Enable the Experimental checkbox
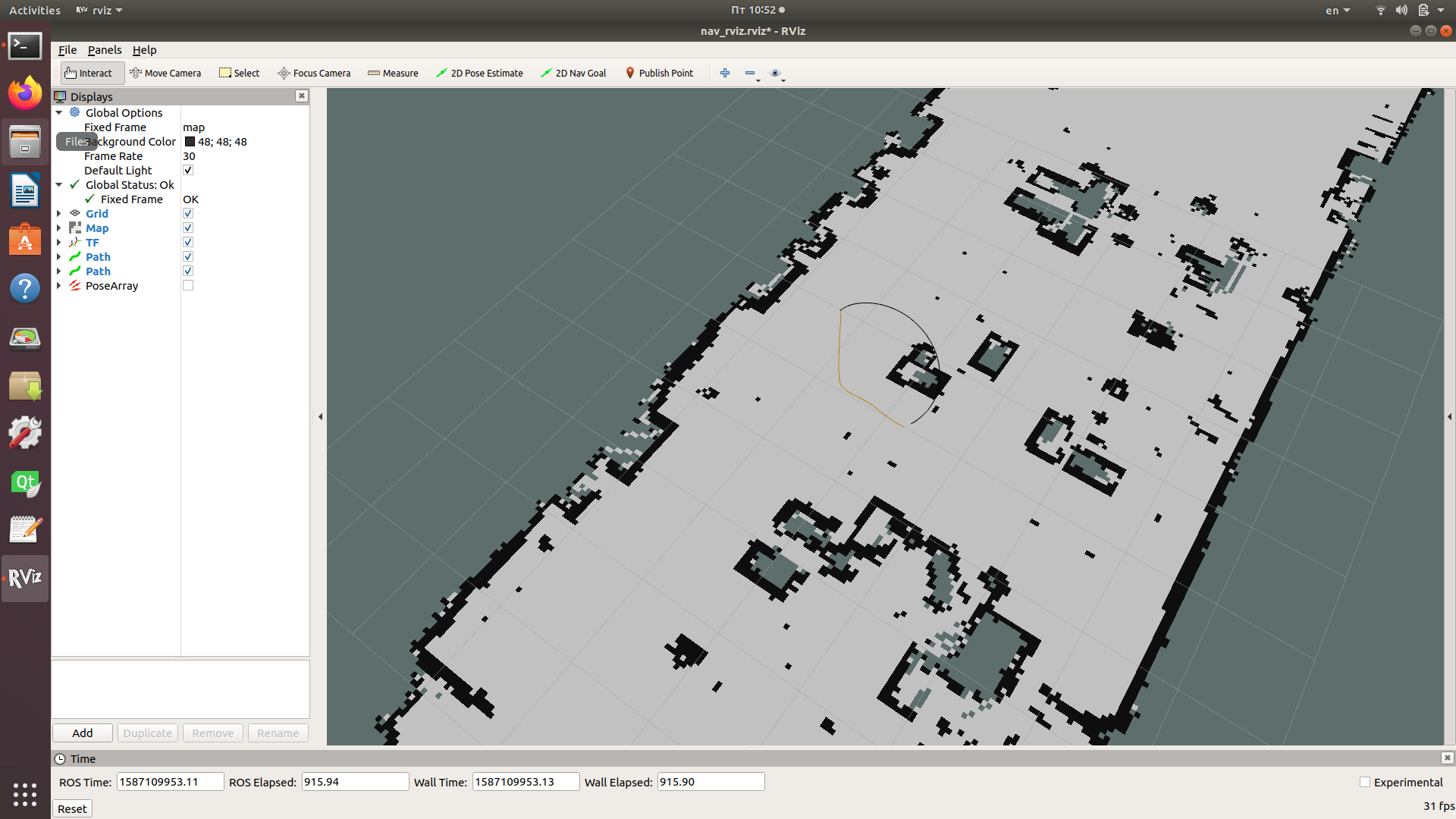 (1365, 782)
